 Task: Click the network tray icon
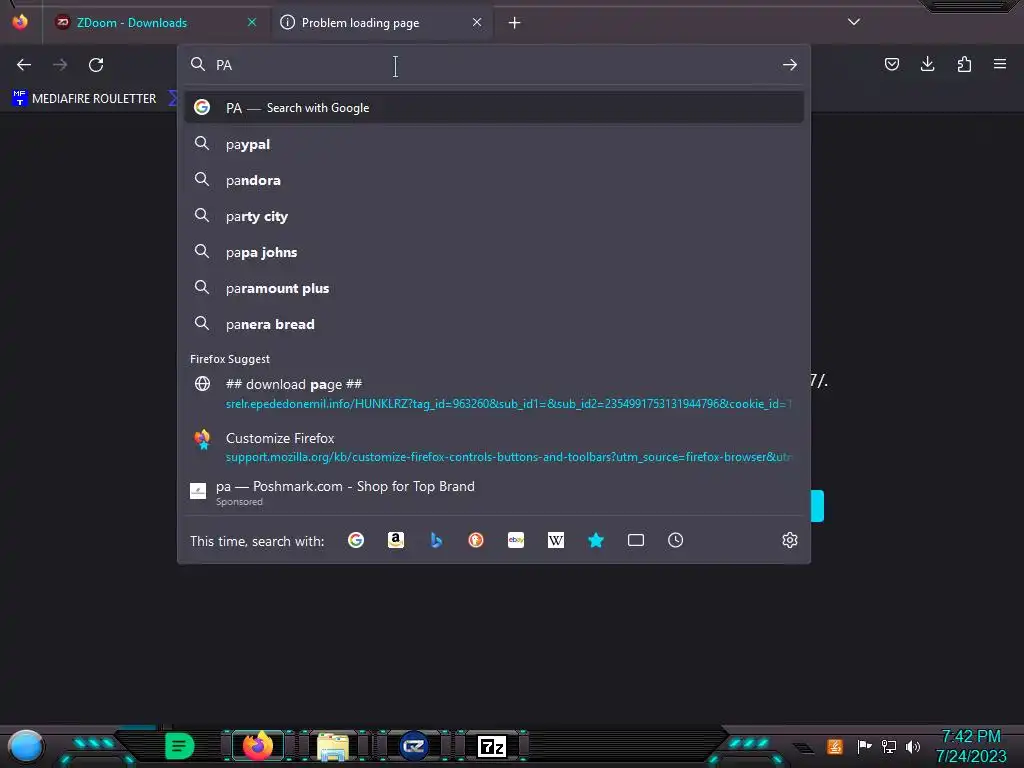[x=888, y=746]
